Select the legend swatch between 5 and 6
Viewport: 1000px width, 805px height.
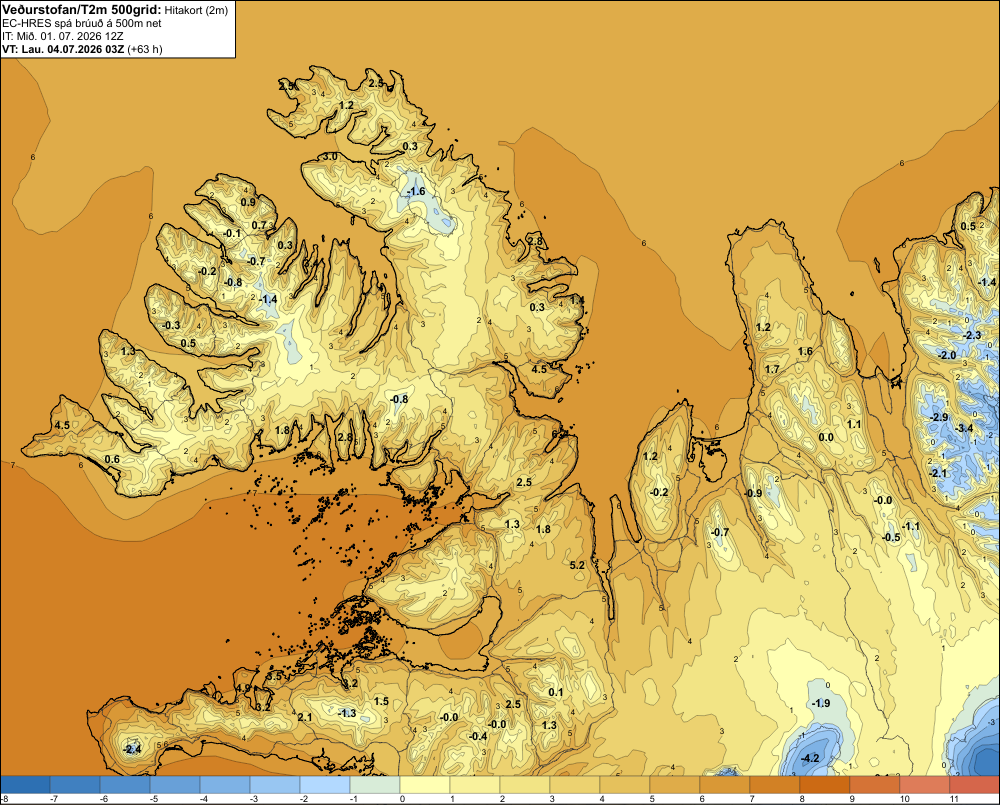(x=675, y=785)
